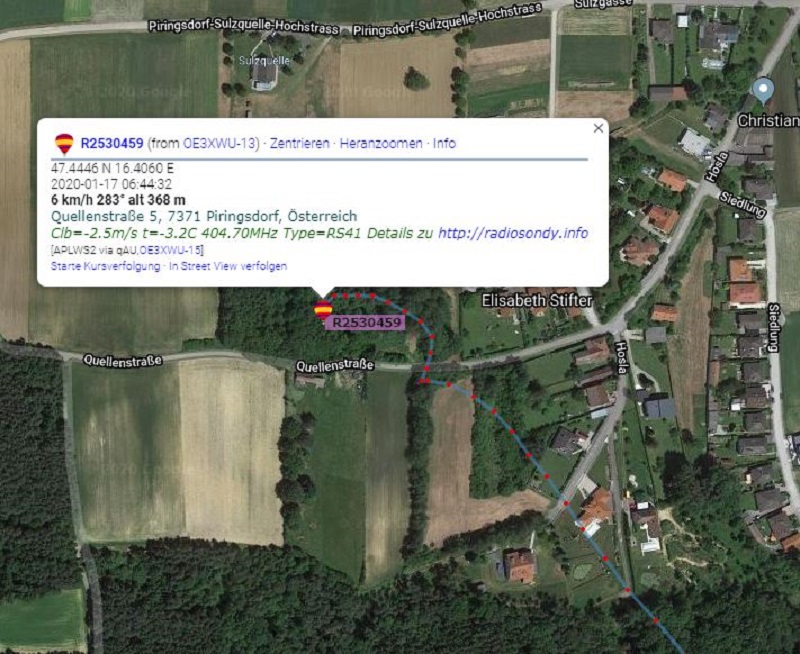Open the http://radiosondy.info link
800x654 pixels.
click(x=513, y=233)
